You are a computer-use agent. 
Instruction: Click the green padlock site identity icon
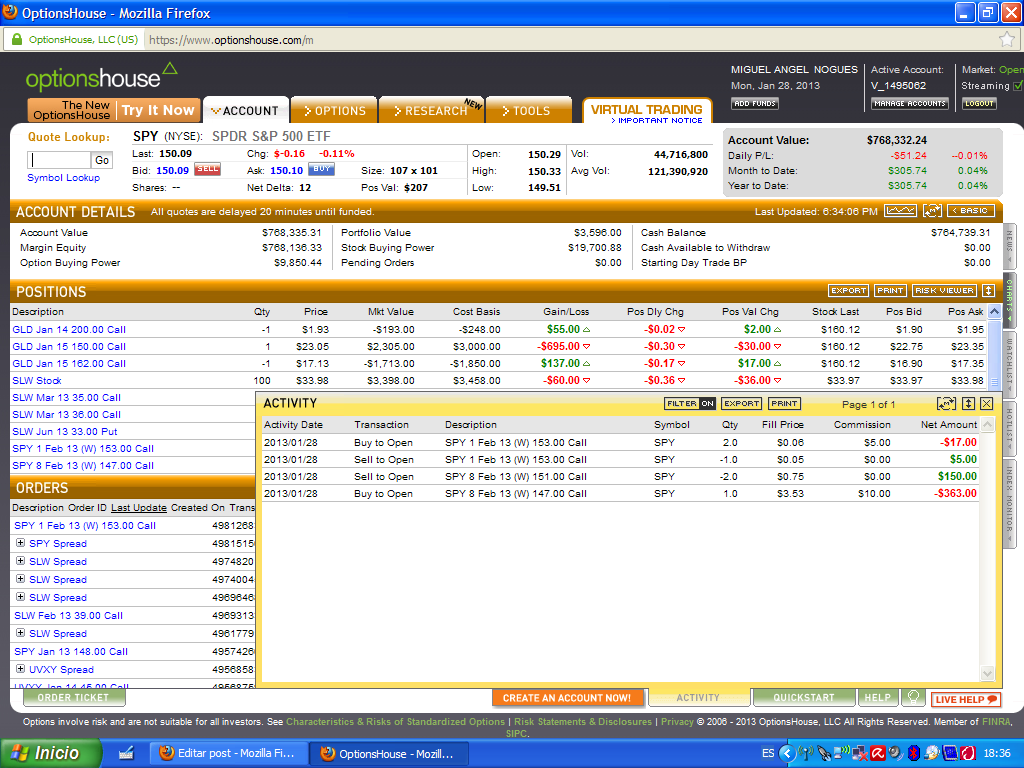click(17, 40)
